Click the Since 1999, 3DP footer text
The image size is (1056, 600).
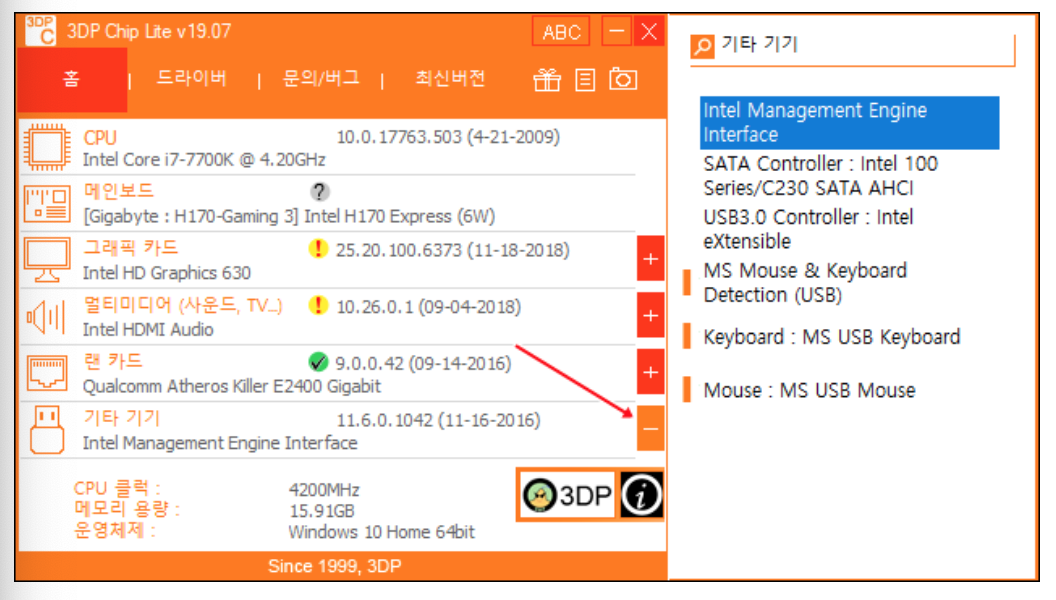click(334, 566)
